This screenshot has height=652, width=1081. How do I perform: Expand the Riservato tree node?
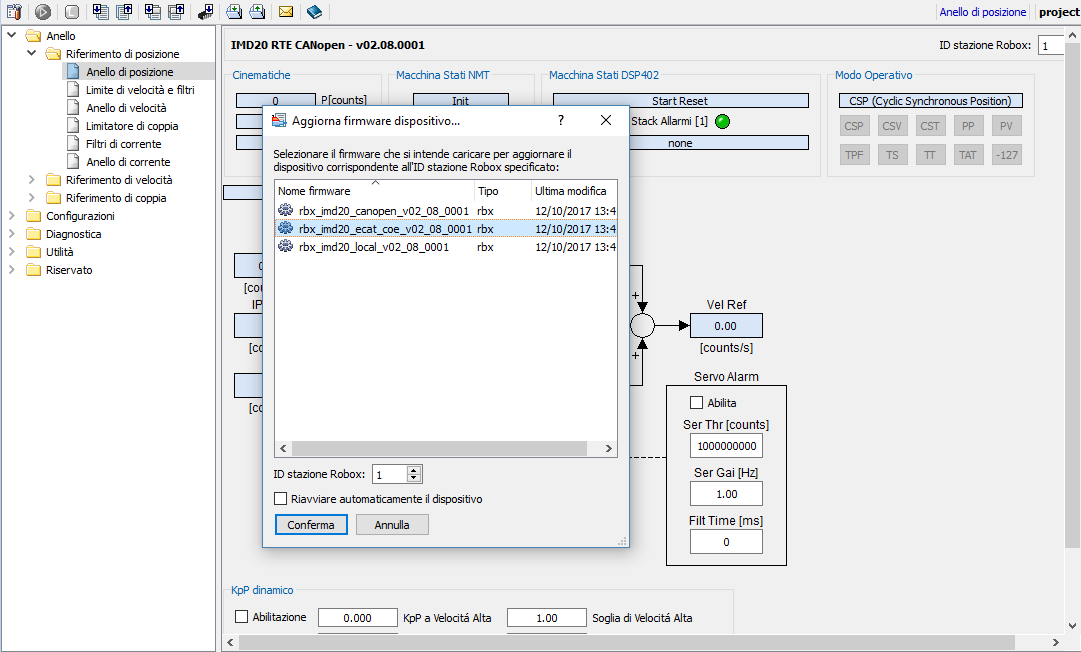coord(12,269)
